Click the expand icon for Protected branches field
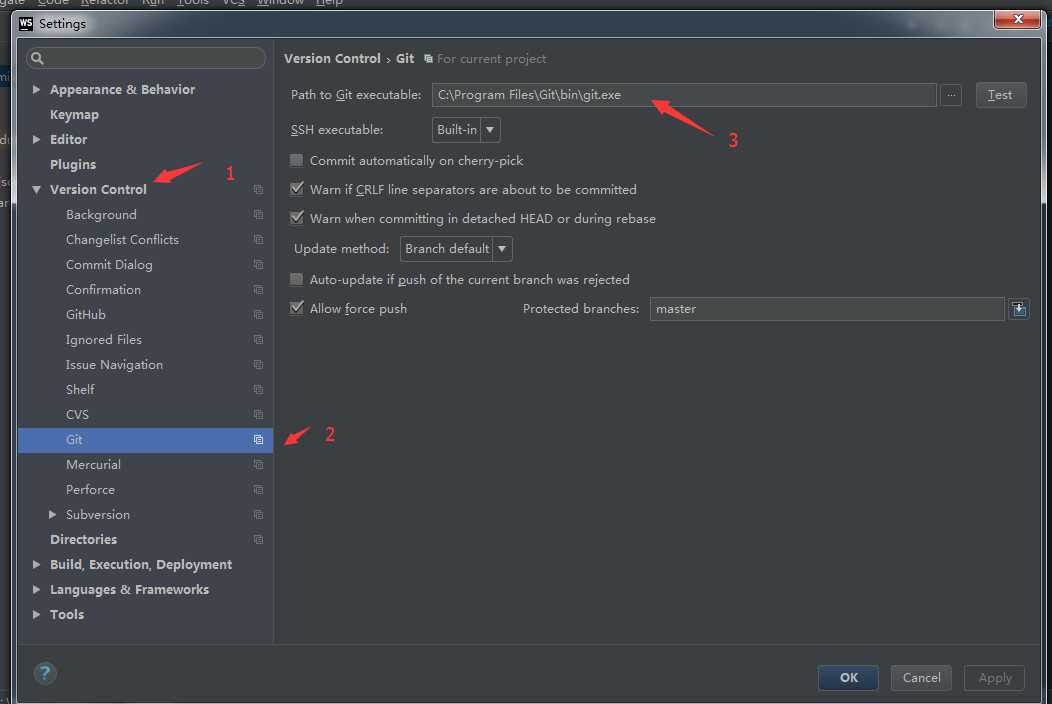The width and height of the screenshot is (1052, 704). pyautogui.click(x=1019, y=309)
